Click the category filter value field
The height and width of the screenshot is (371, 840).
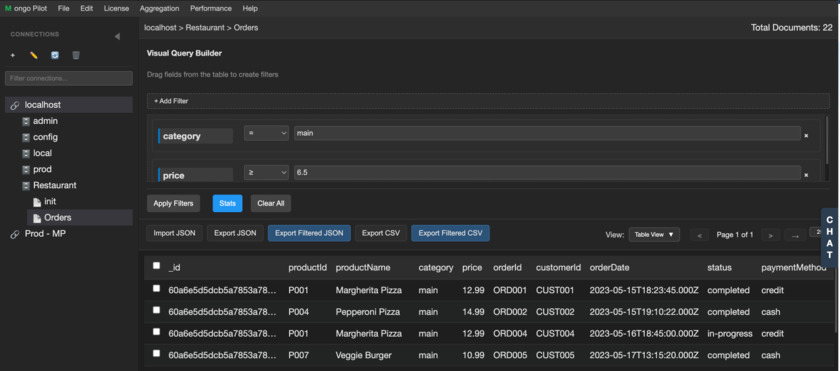547,133
